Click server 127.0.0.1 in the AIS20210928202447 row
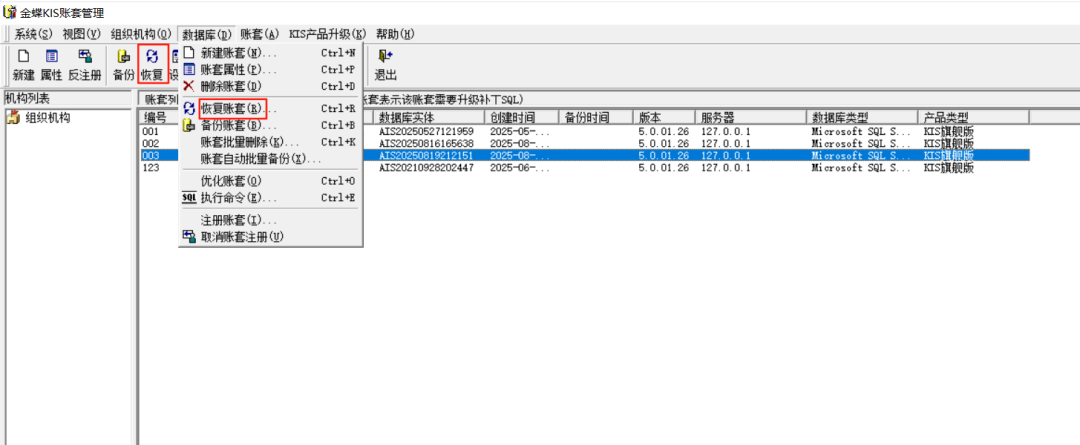The width and height of the screenshot is (1080, 445). 726,167
